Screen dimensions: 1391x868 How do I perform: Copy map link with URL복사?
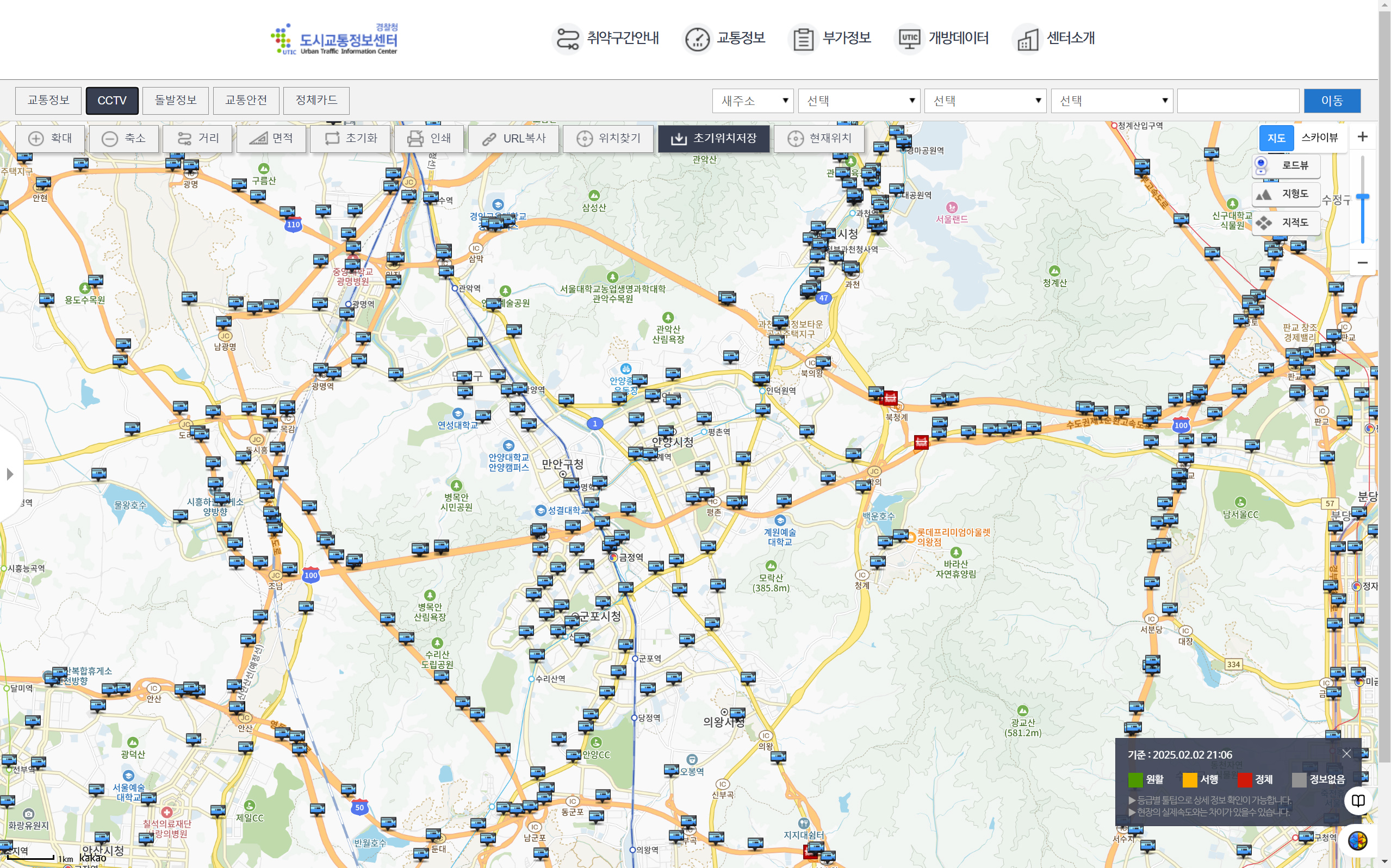[x=513, y=138]
